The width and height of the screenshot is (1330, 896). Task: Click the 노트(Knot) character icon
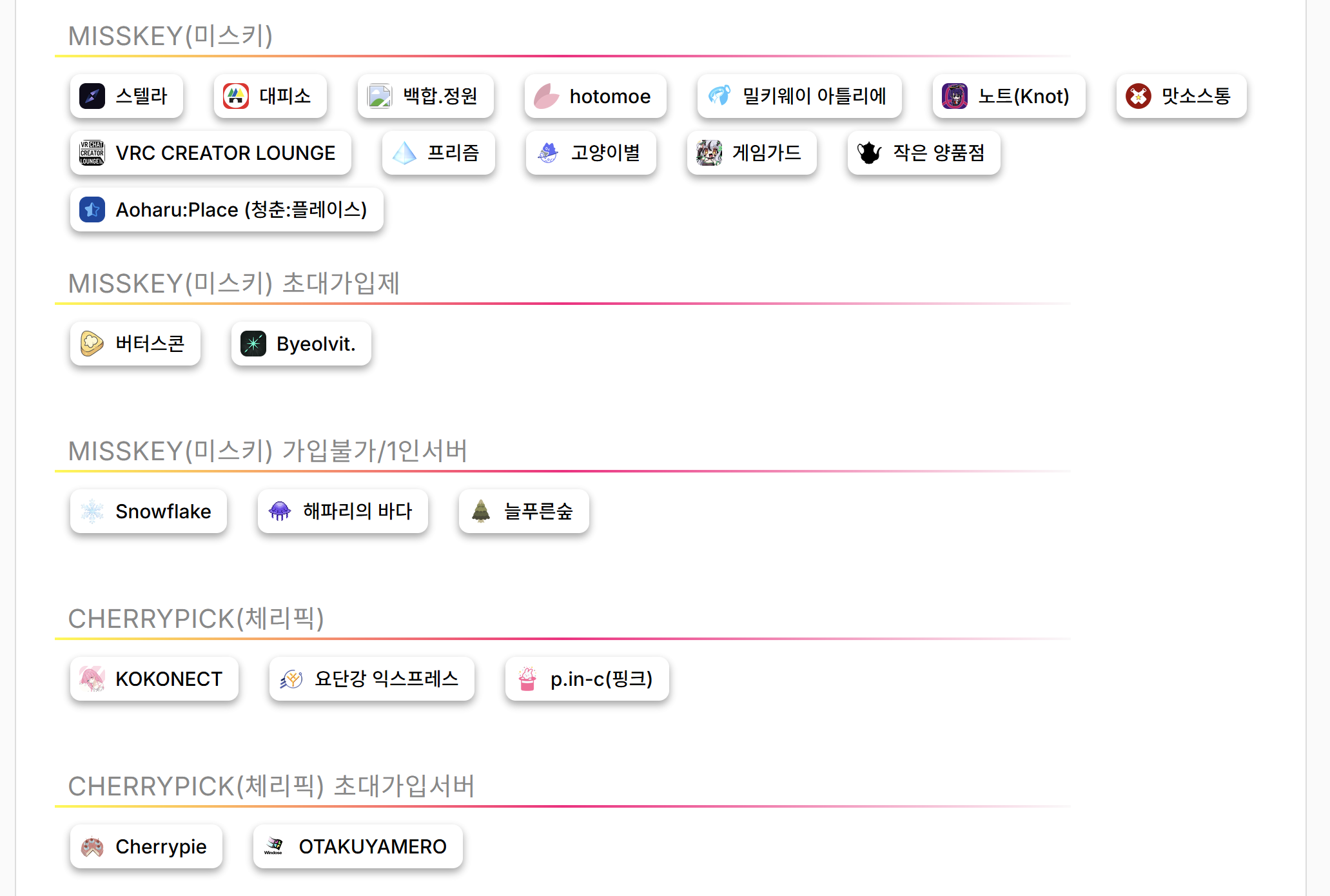click(955, 96)
